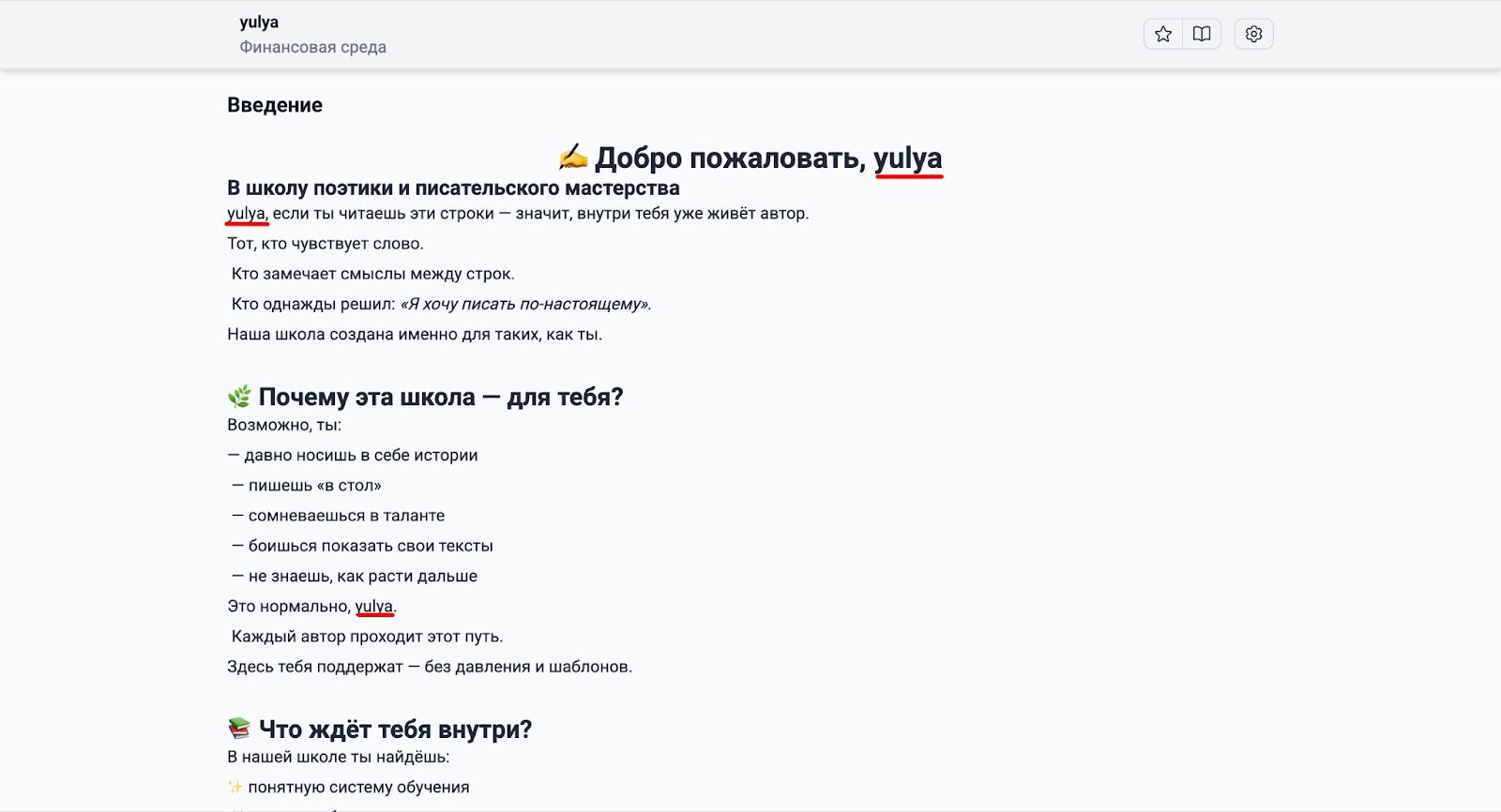Click the sparkle emoji before 'понятную систему обучения'
Screen dimensions: 1501x812
235,788
